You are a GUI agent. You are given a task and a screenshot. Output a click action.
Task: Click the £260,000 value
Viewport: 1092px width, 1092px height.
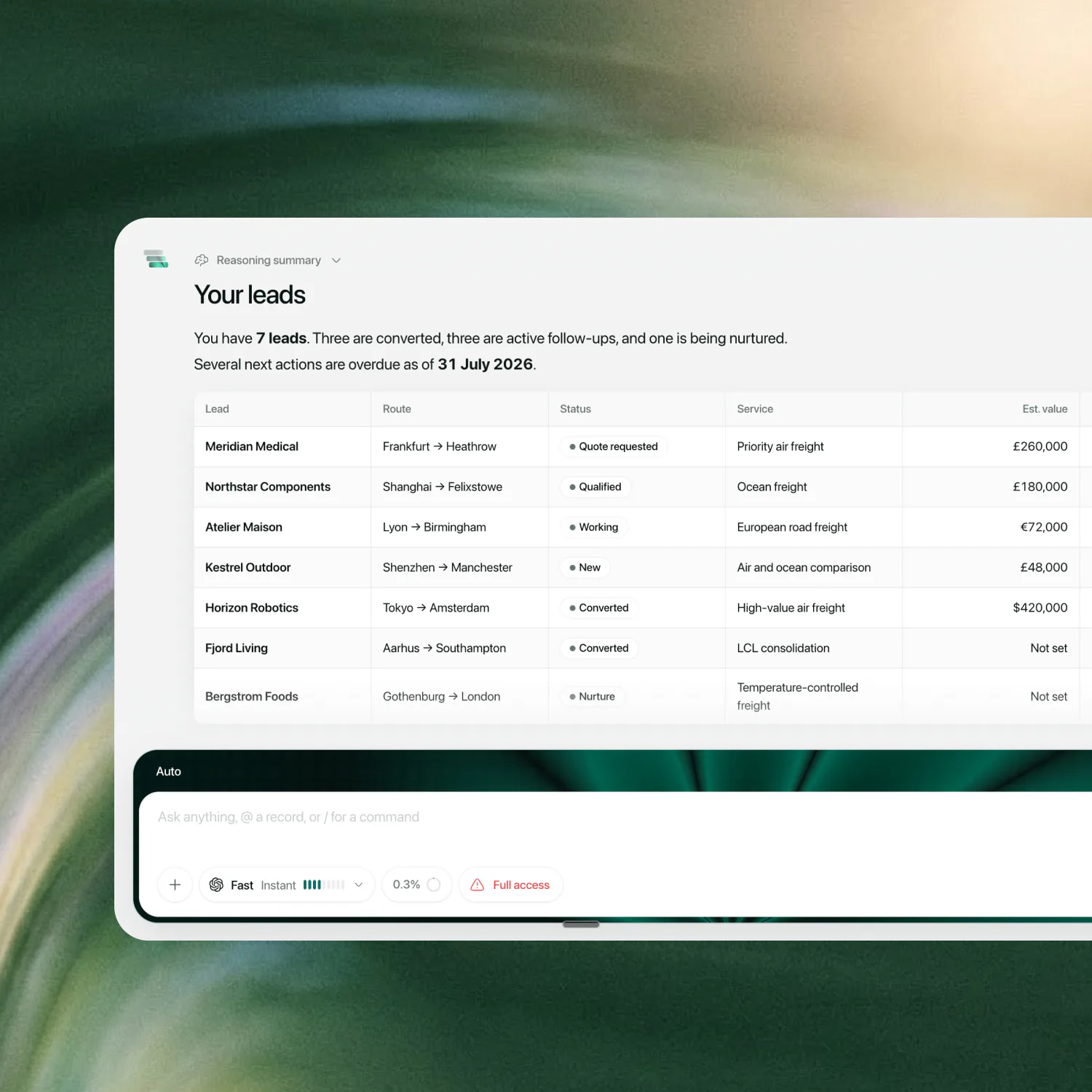click(x=1040, y=446)
